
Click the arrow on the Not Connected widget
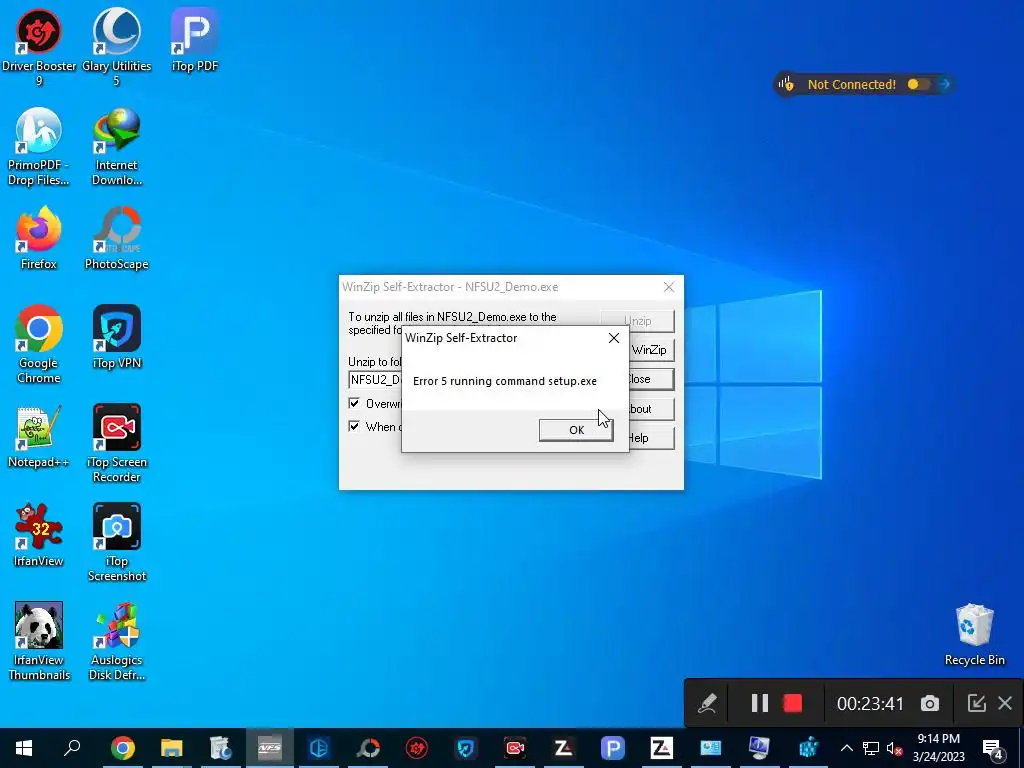[944, 84]
